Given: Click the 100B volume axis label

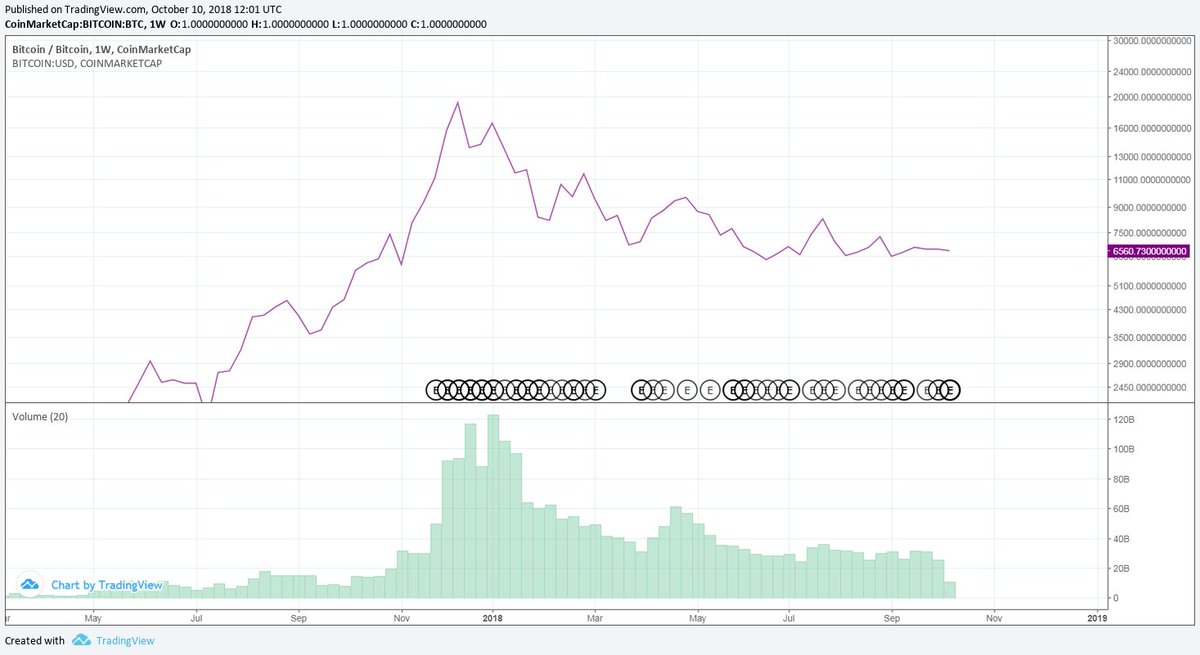Looking at the screenshot, I should pos(1124,450).
